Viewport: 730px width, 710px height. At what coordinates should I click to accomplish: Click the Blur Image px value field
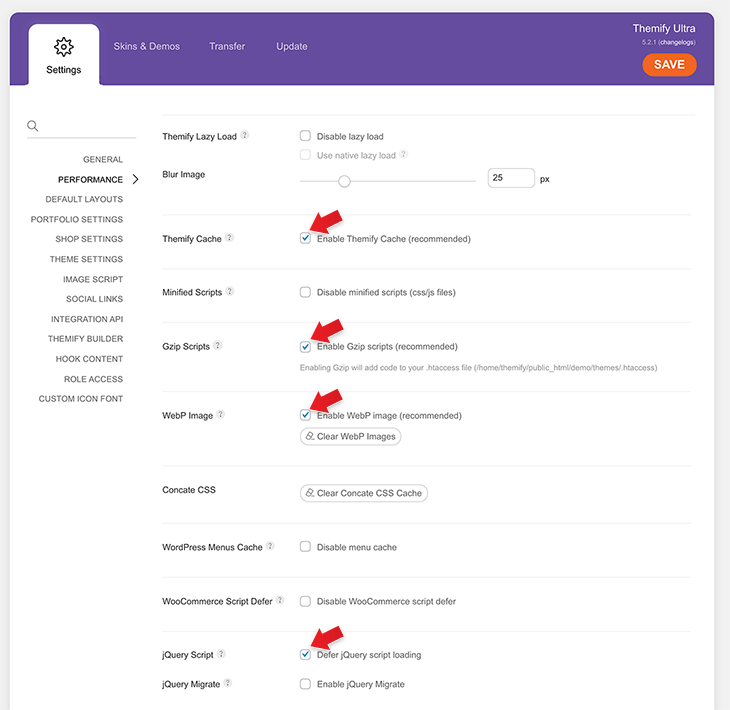click(x=511, y=178)
